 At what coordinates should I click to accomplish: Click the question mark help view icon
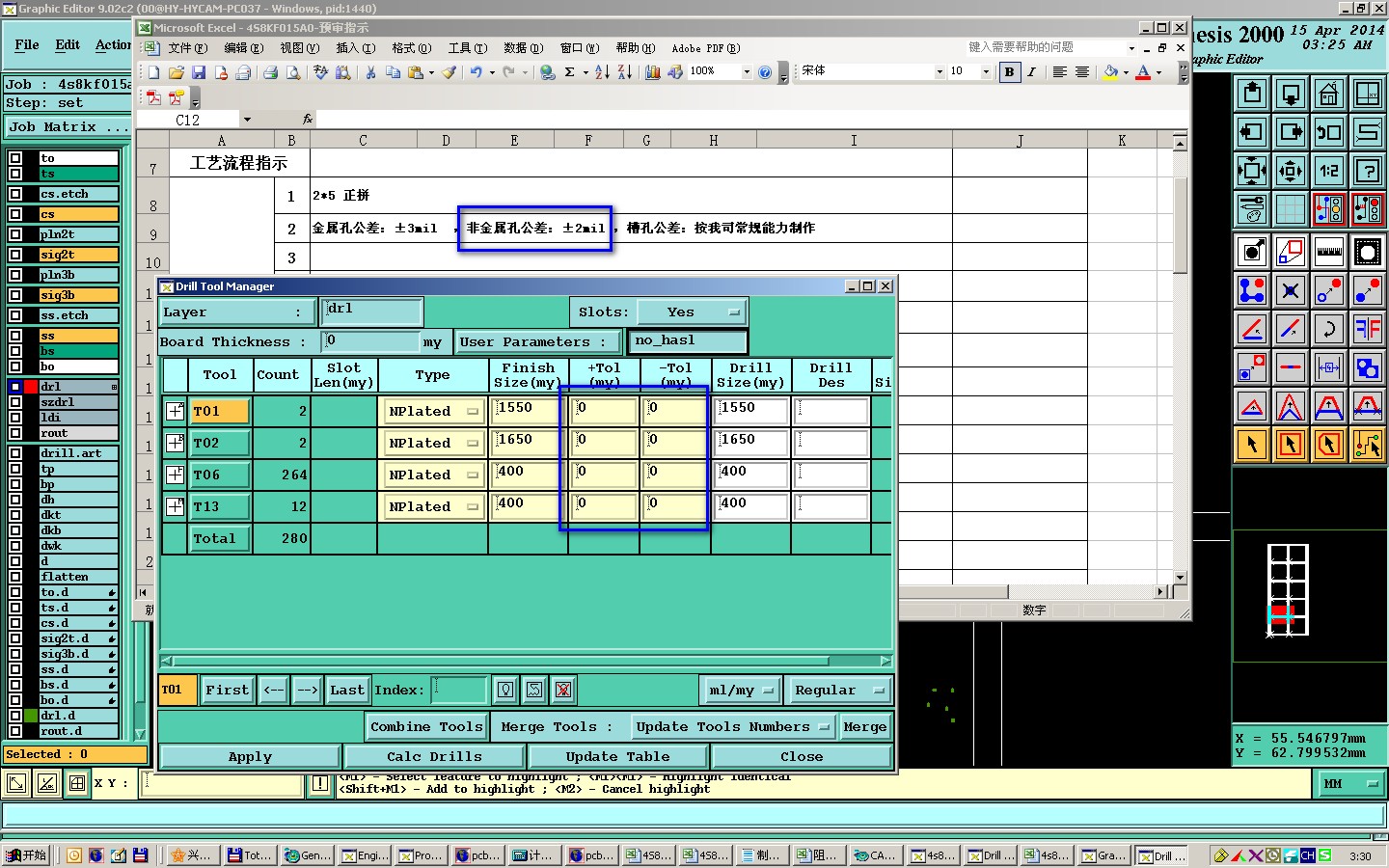coord(1368,171)
